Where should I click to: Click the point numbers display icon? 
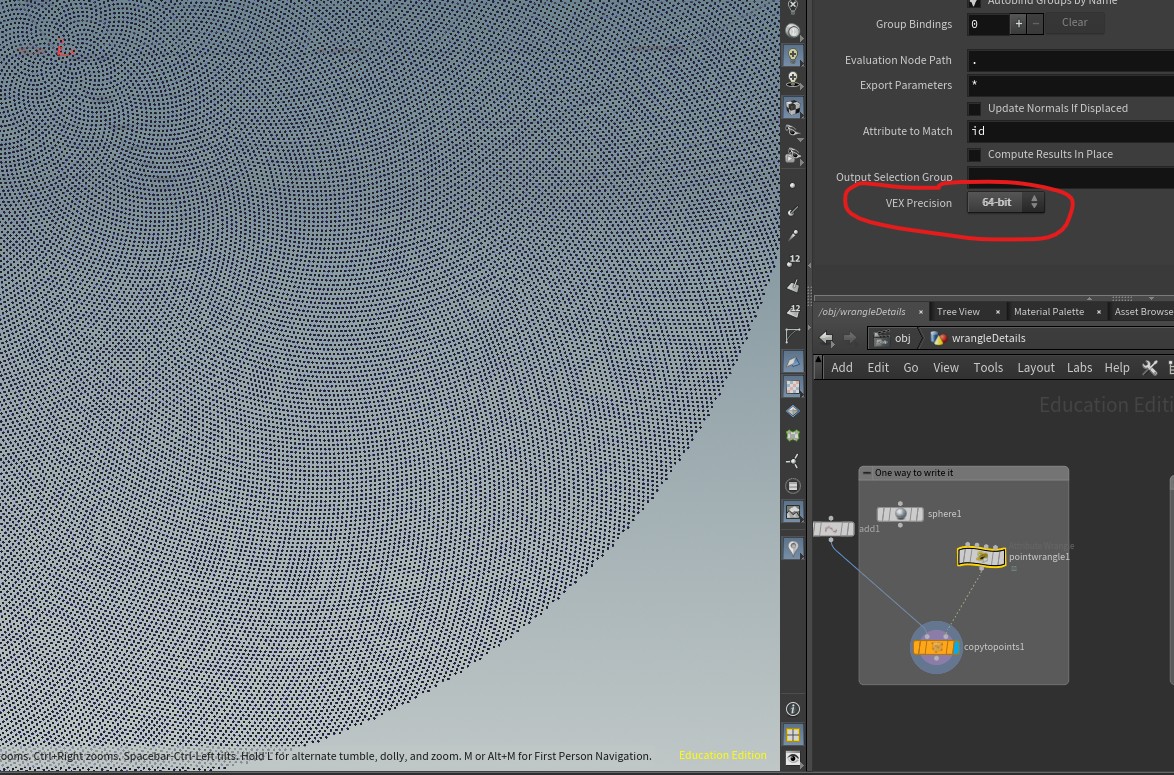coord(793,262)
